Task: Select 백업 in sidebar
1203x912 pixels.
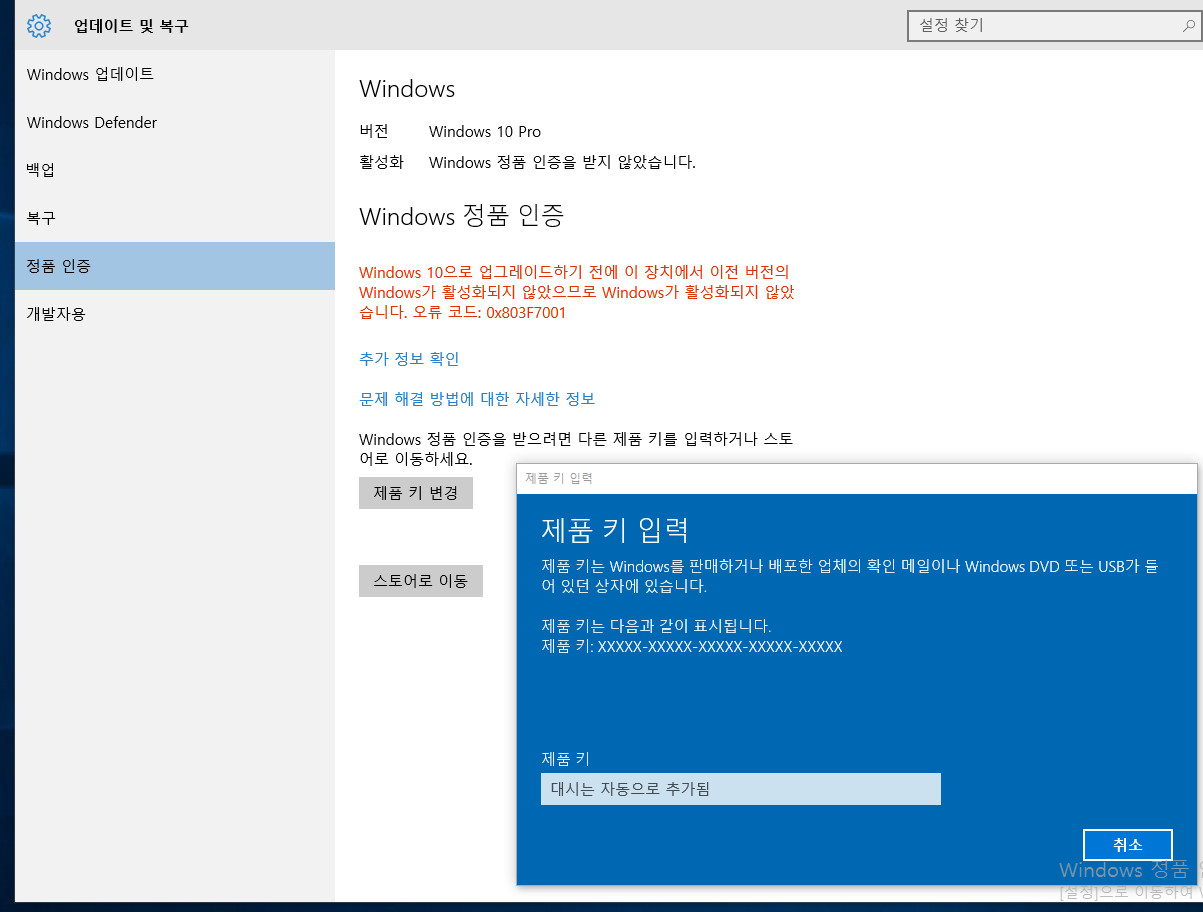Action: (175, 170)
